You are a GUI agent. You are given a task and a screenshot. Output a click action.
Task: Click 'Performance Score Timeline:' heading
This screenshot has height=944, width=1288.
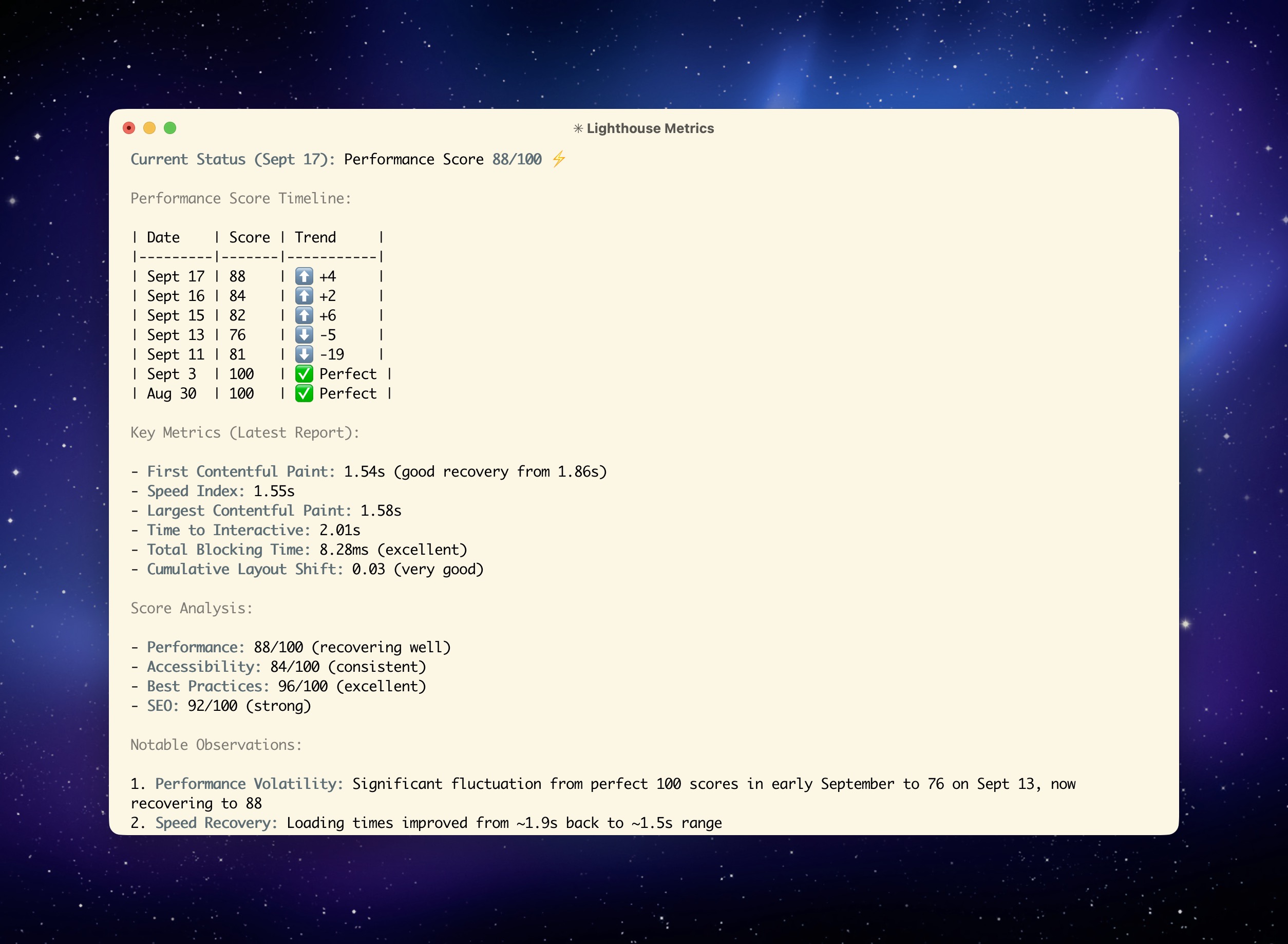click(241, 198)
